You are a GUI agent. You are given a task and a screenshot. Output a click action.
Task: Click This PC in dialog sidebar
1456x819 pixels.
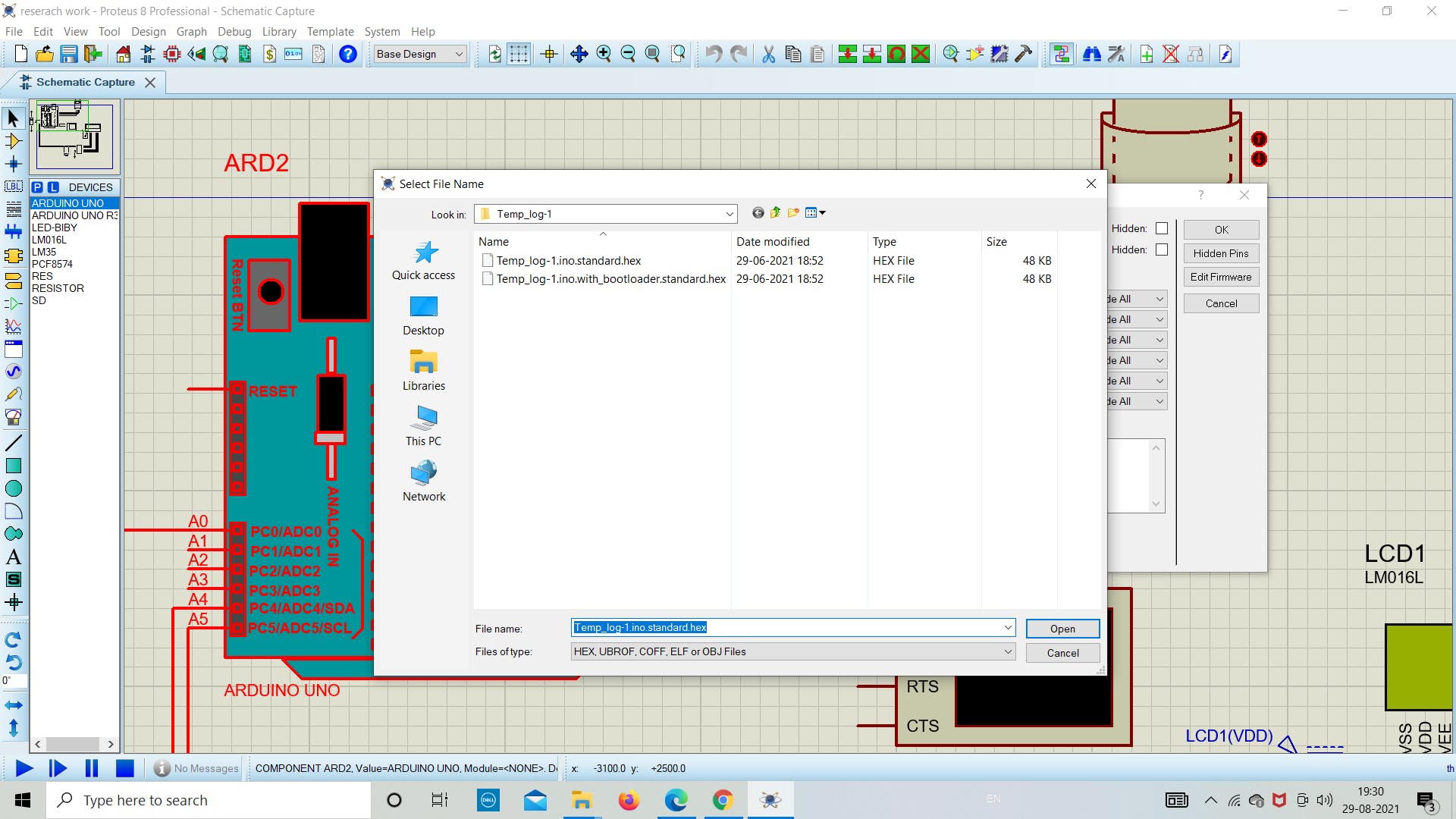(x=423, y=425)
